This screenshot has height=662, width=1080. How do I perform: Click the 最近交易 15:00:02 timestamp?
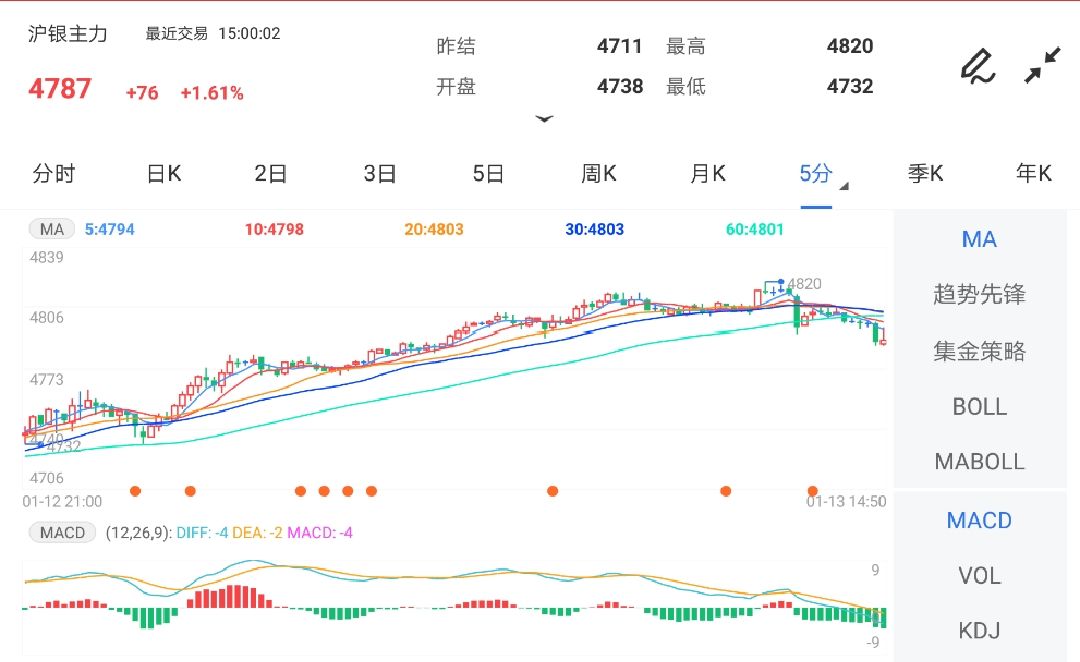[213, 34]
